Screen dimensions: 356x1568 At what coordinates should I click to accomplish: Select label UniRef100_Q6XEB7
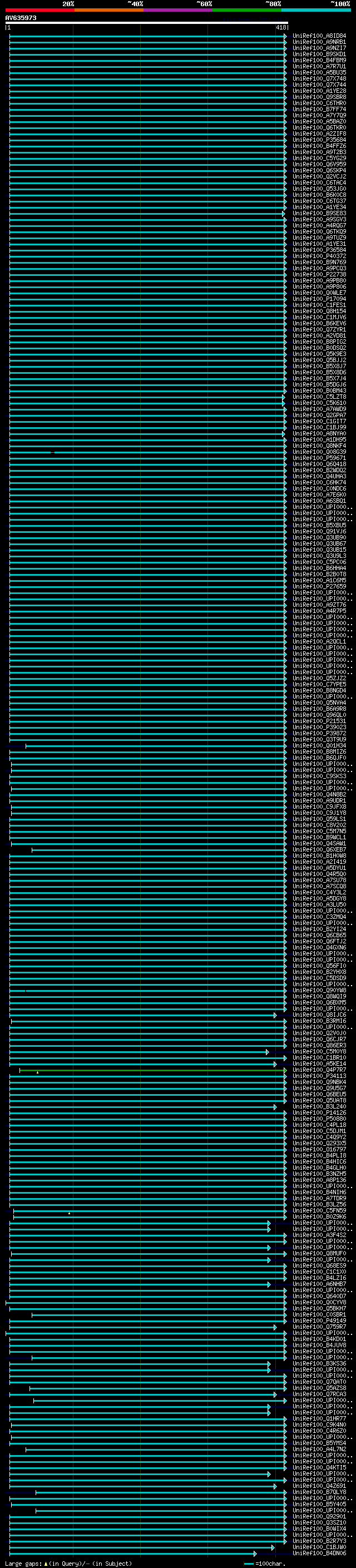319,850
